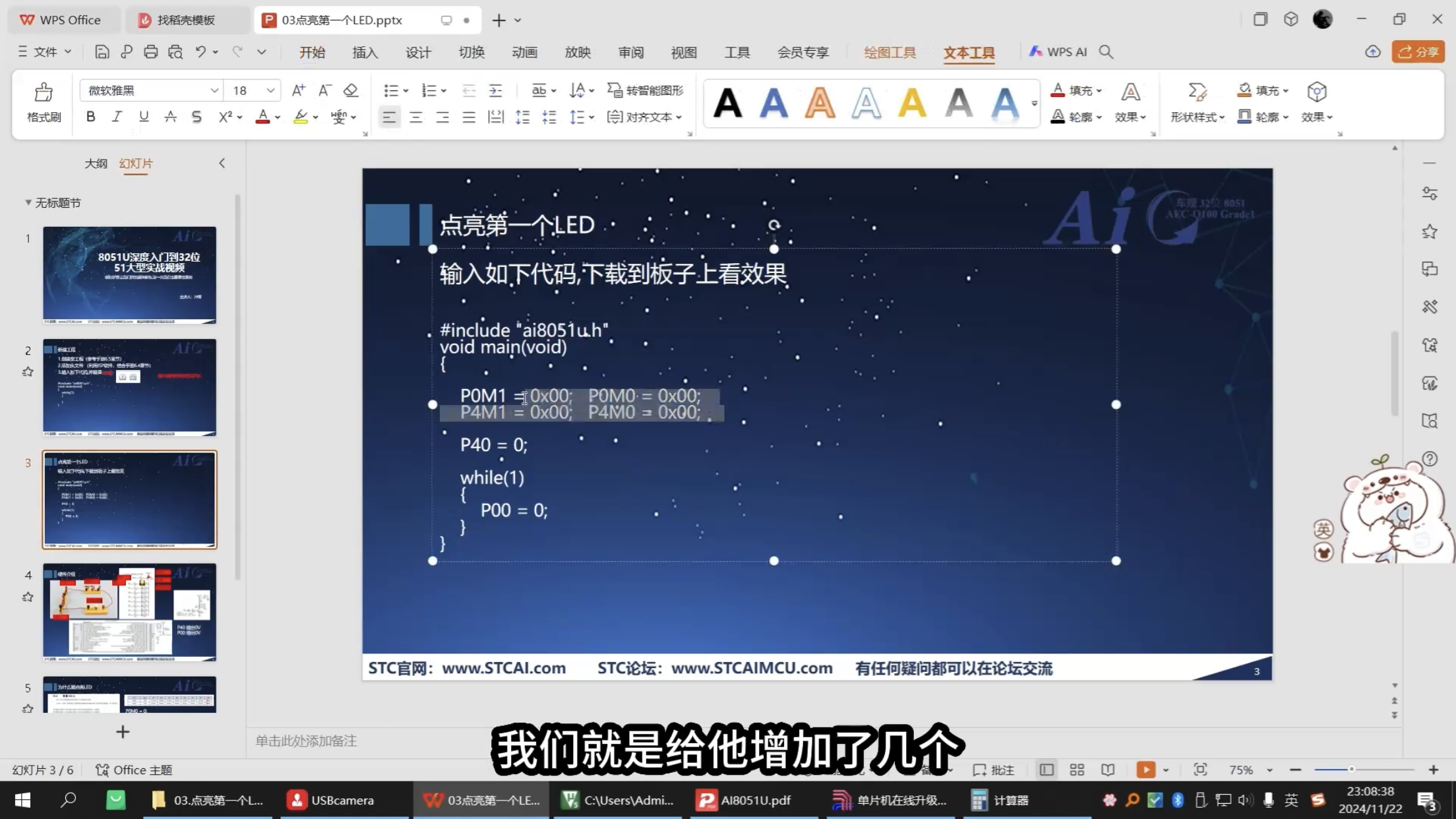
Task: Open 开始 ribbon tab
Action: pyautogui.click(x=312, y=52)
